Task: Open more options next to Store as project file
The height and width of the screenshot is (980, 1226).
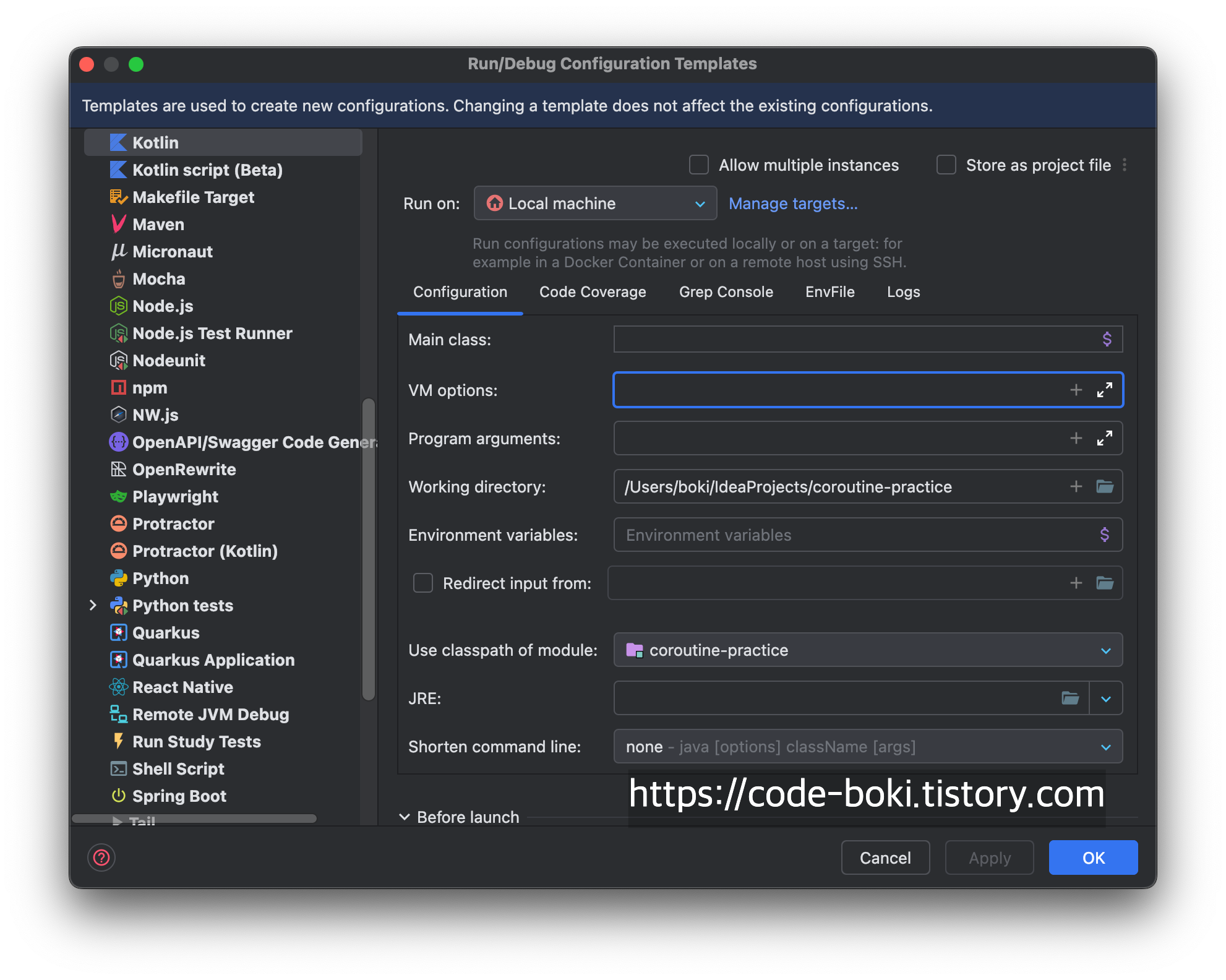Action: 1125,165
